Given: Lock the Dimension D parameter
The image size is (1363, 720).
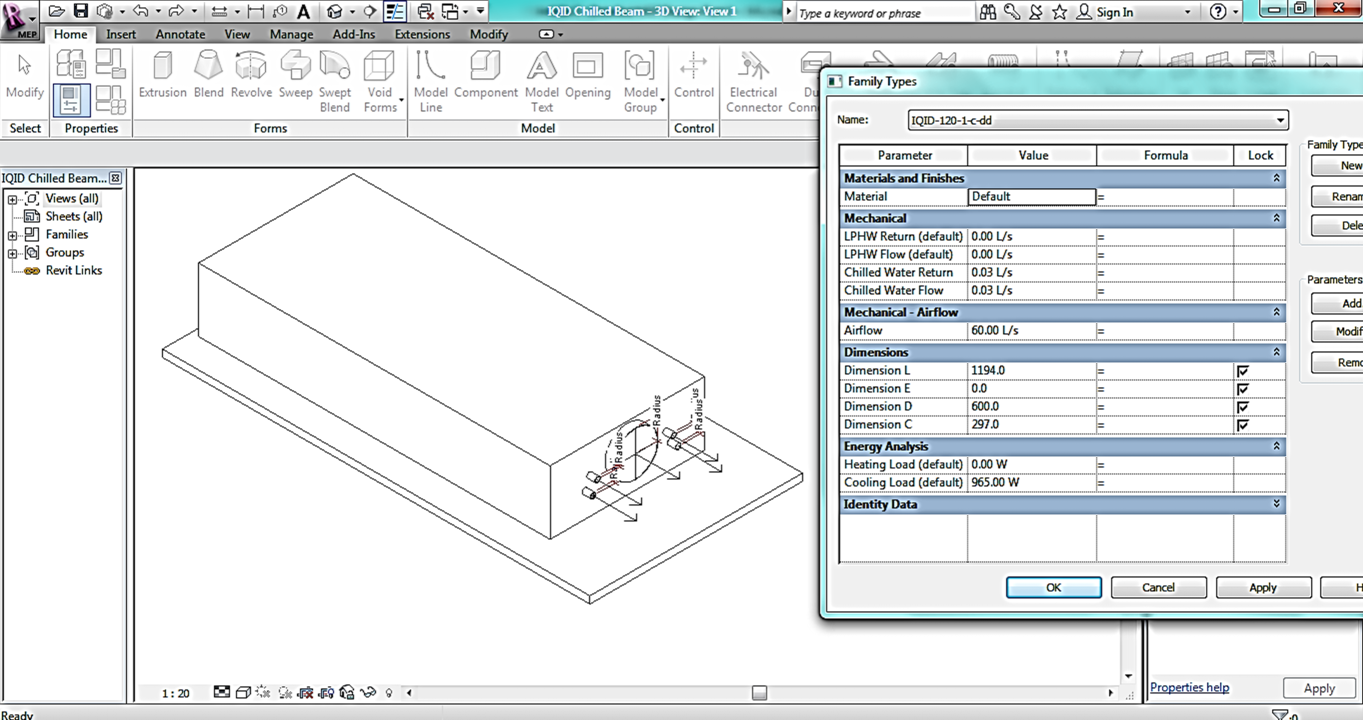Looking at the screenshot, I should (x=1242, y=406).
